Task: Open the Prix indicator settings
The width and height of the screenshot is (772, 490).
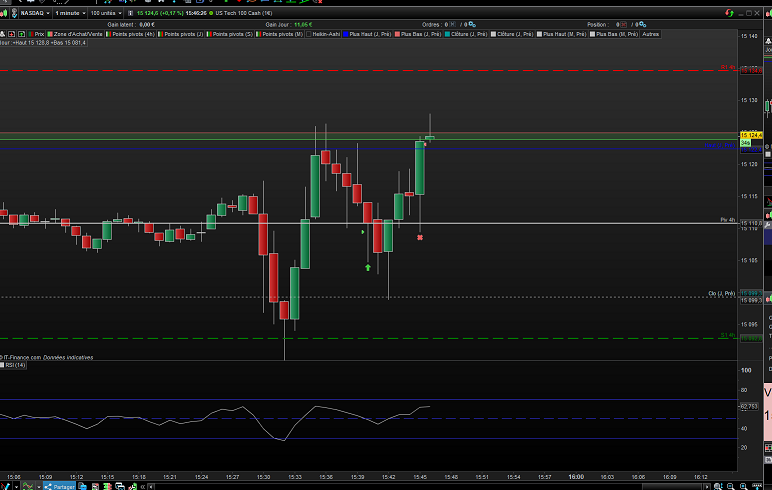Action: (36, 34)
